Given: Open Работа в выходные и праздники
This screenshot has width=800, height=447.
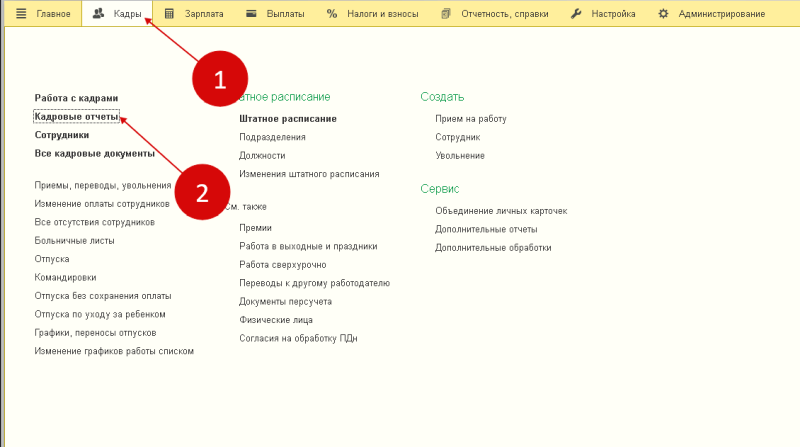Looking at the screenshot, I should (308, 246).
